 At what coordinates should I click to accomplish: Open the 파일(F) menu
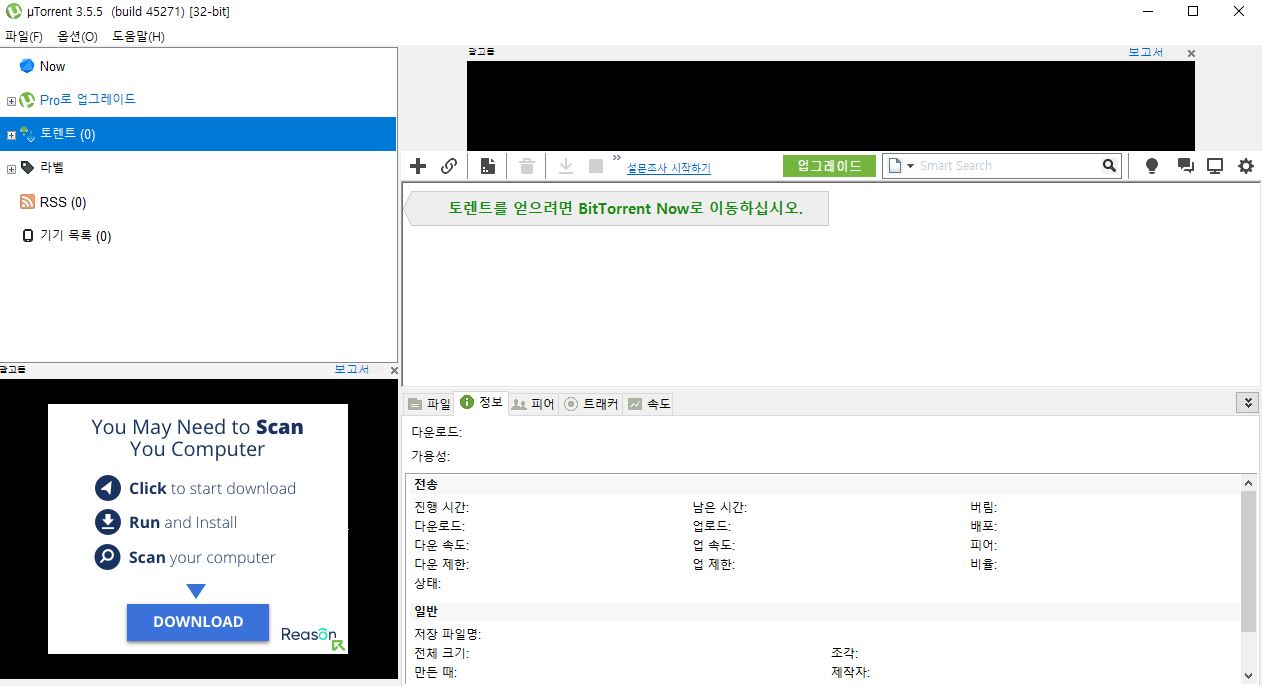click(24, 36)
